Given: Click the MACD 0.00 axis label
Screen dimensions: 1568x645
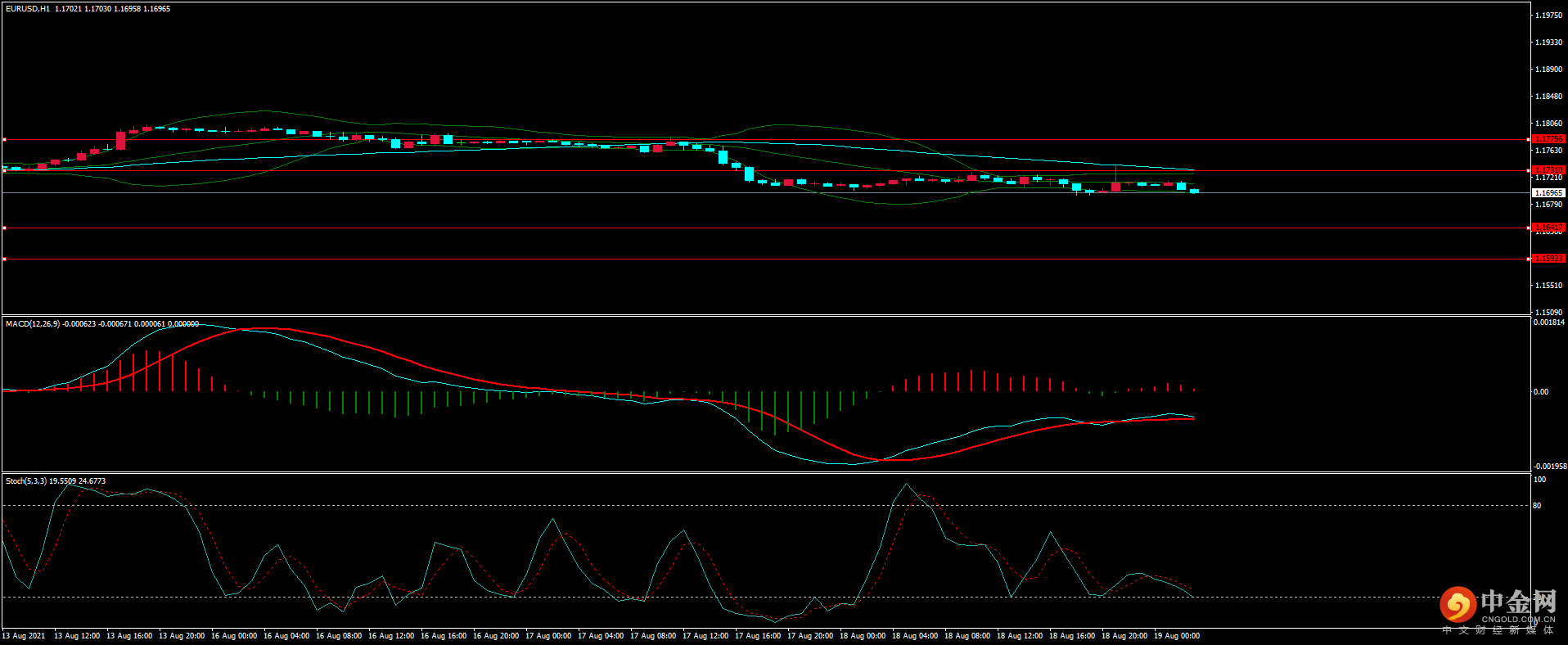Looking at the screenshot, I should [x=1540, y=392].
